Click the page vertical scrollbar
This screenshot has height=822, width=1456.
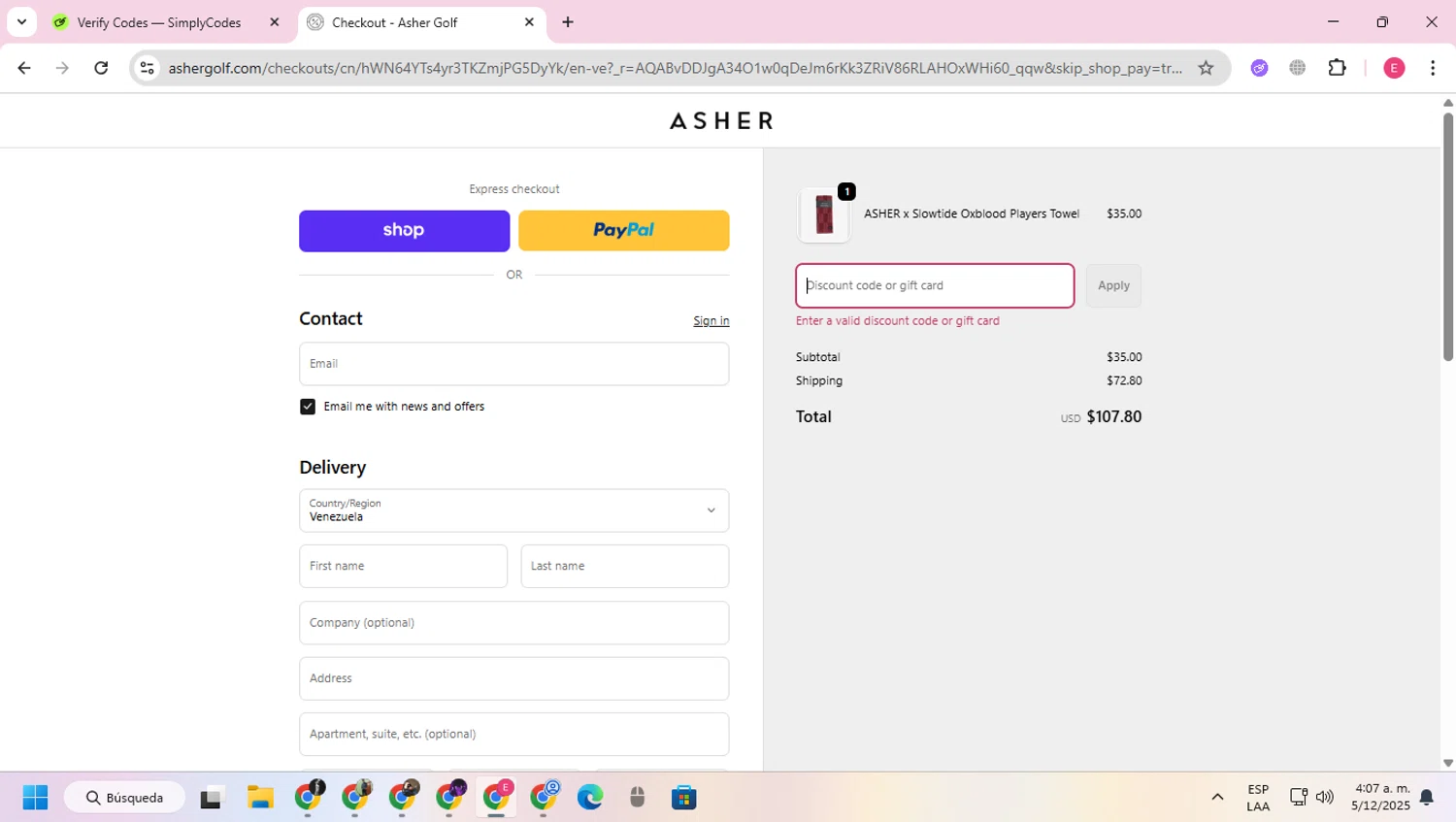(x=1447, y=236)
